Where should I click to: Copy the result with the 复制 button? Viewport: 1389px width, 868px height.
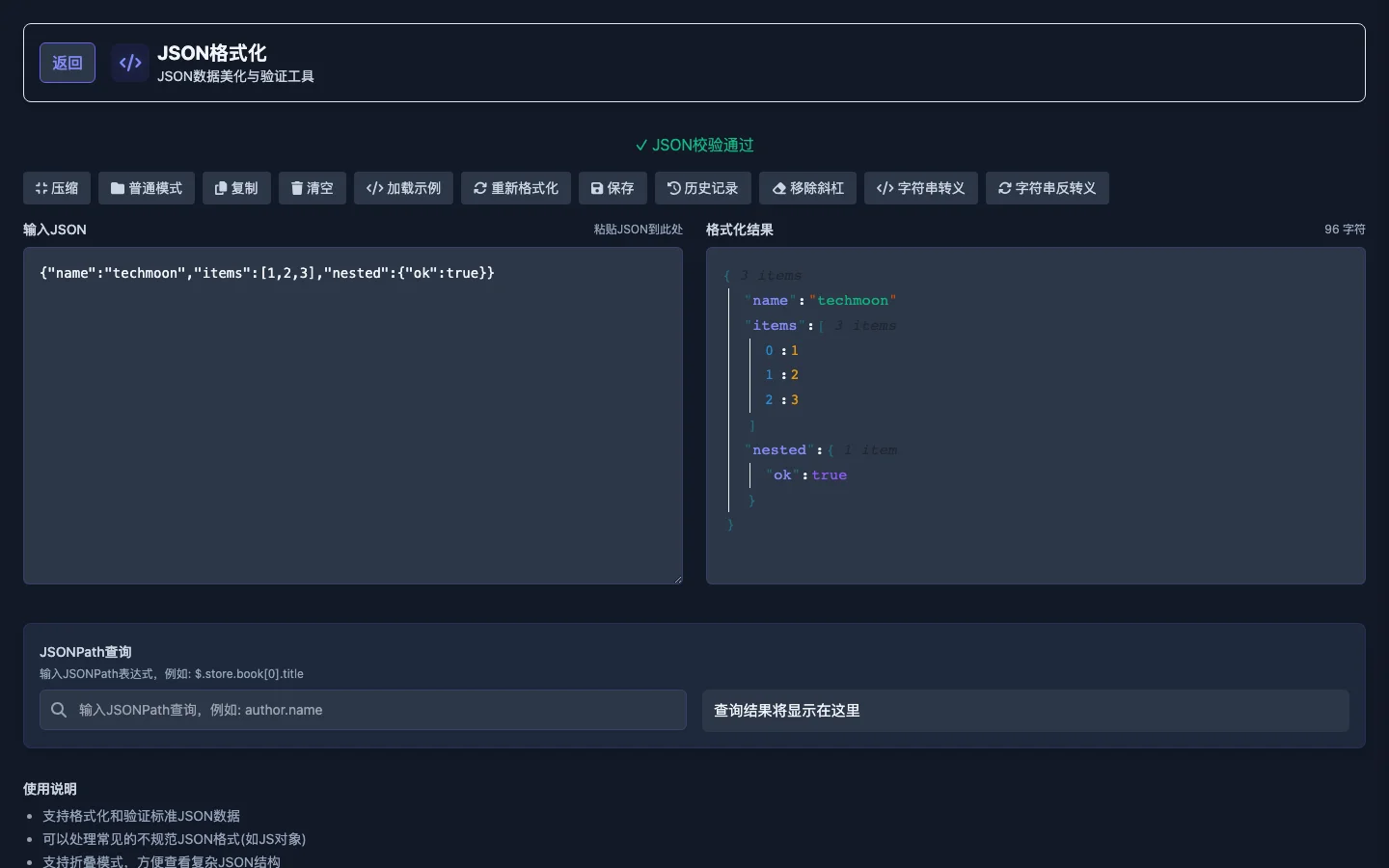click(x=236, y=188)
